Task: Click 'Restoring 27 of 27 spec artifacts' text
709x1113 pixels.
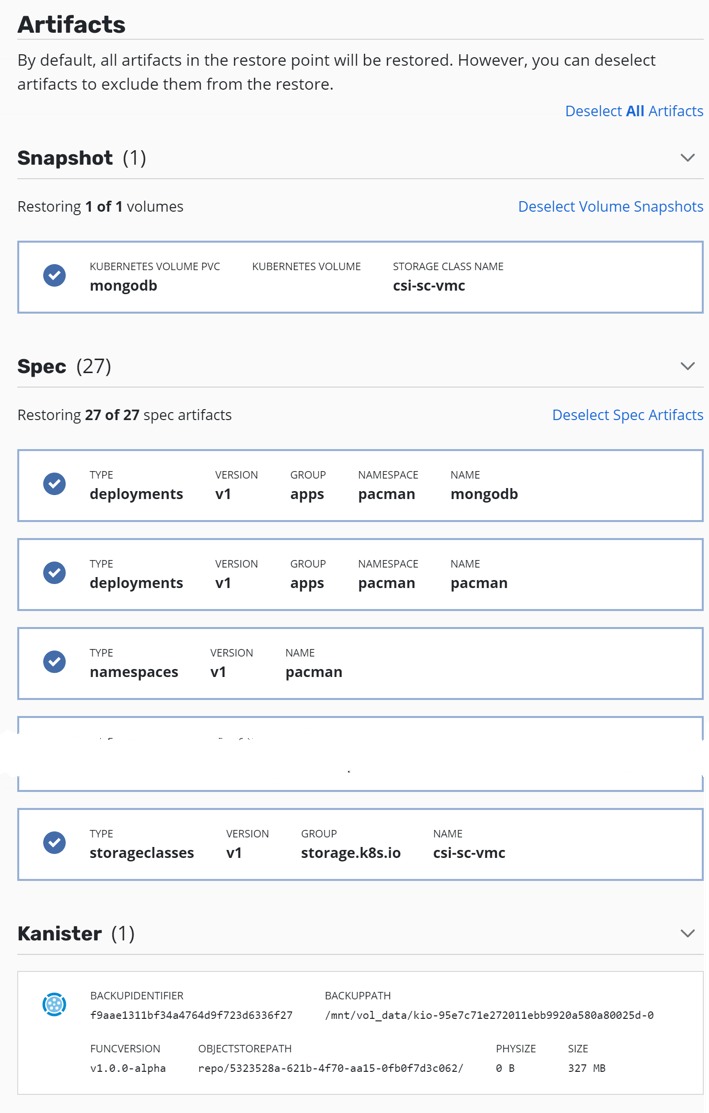Action: coord(124,415)
